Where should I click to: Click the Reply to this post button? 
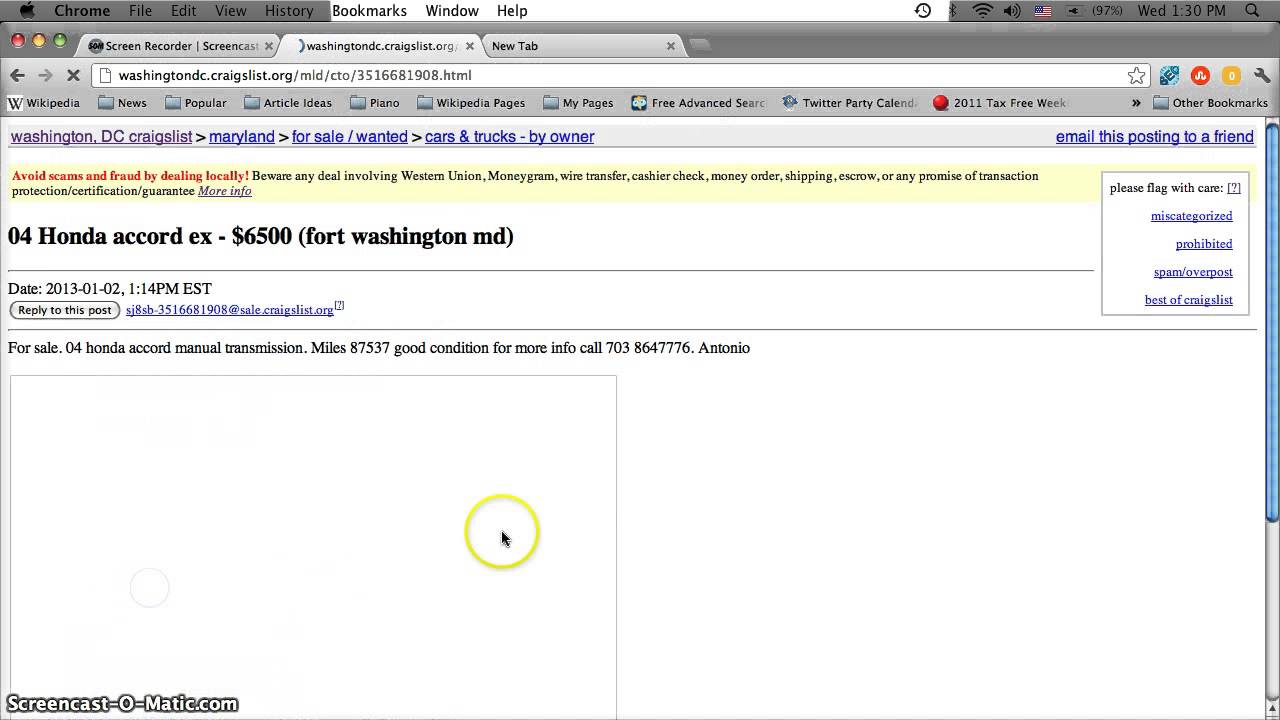pyautogui.click(x=65, y=310)
